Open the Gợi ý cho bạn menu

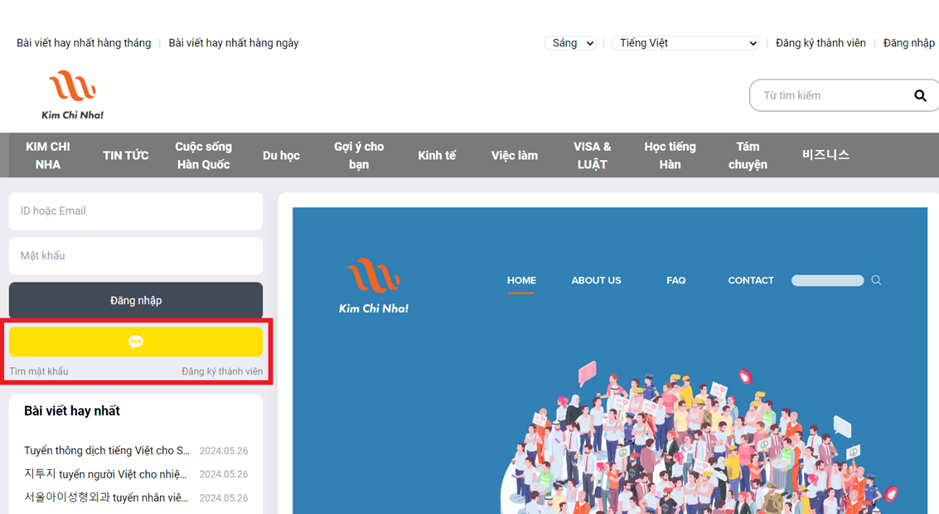pos(359,155)
